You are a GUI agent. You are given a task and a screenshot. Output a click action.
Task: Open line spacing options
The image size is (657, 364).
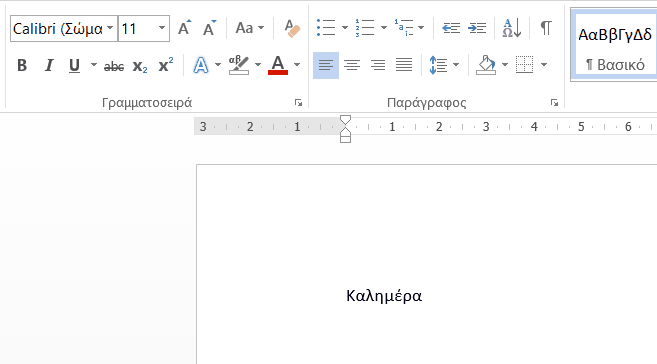point(438,65)
